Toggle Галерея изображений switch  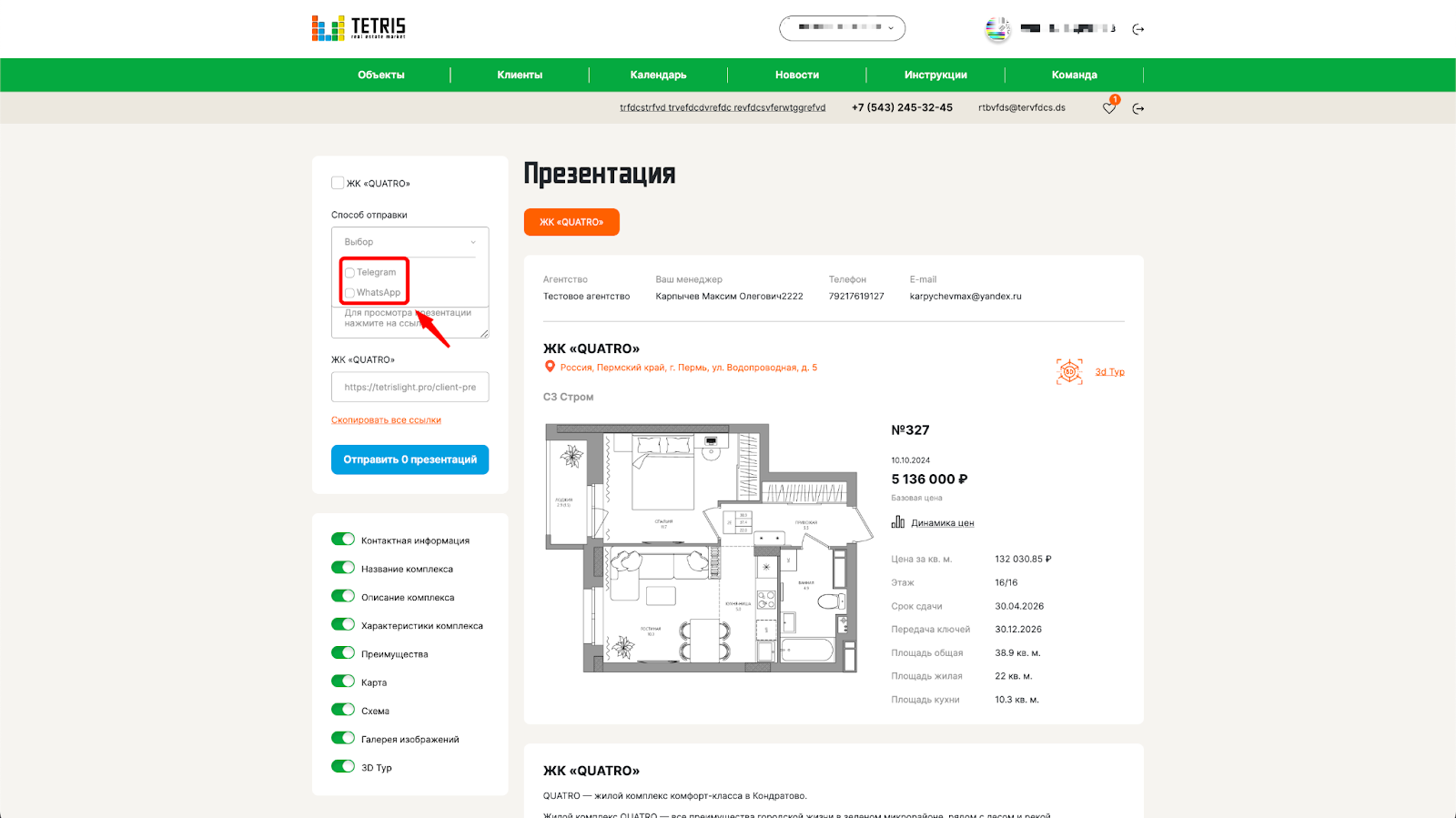click(343, 738)
